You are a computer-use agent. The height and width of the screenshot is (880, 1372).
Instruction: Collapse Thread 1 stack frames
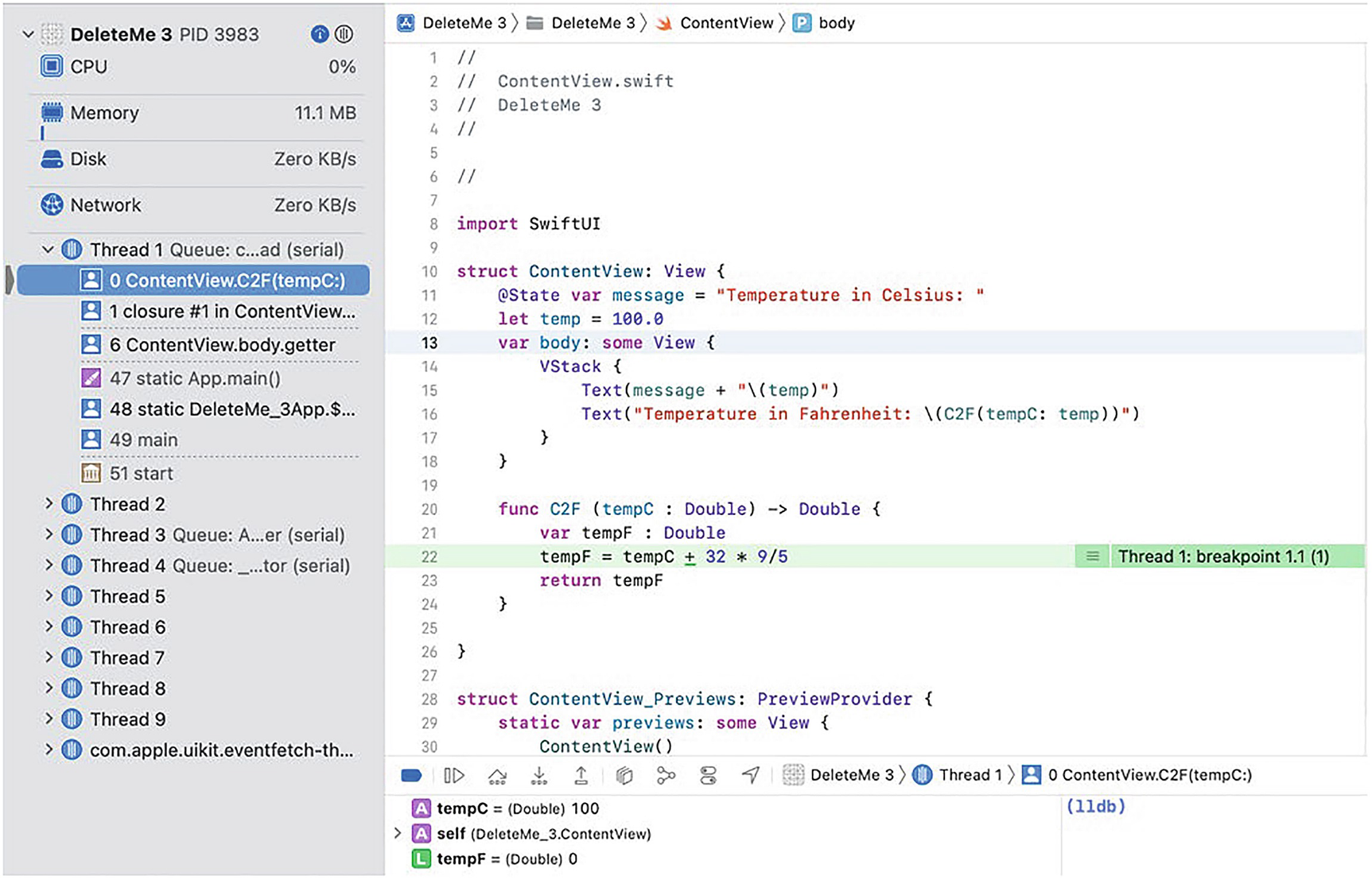click(x=48, y=250)
